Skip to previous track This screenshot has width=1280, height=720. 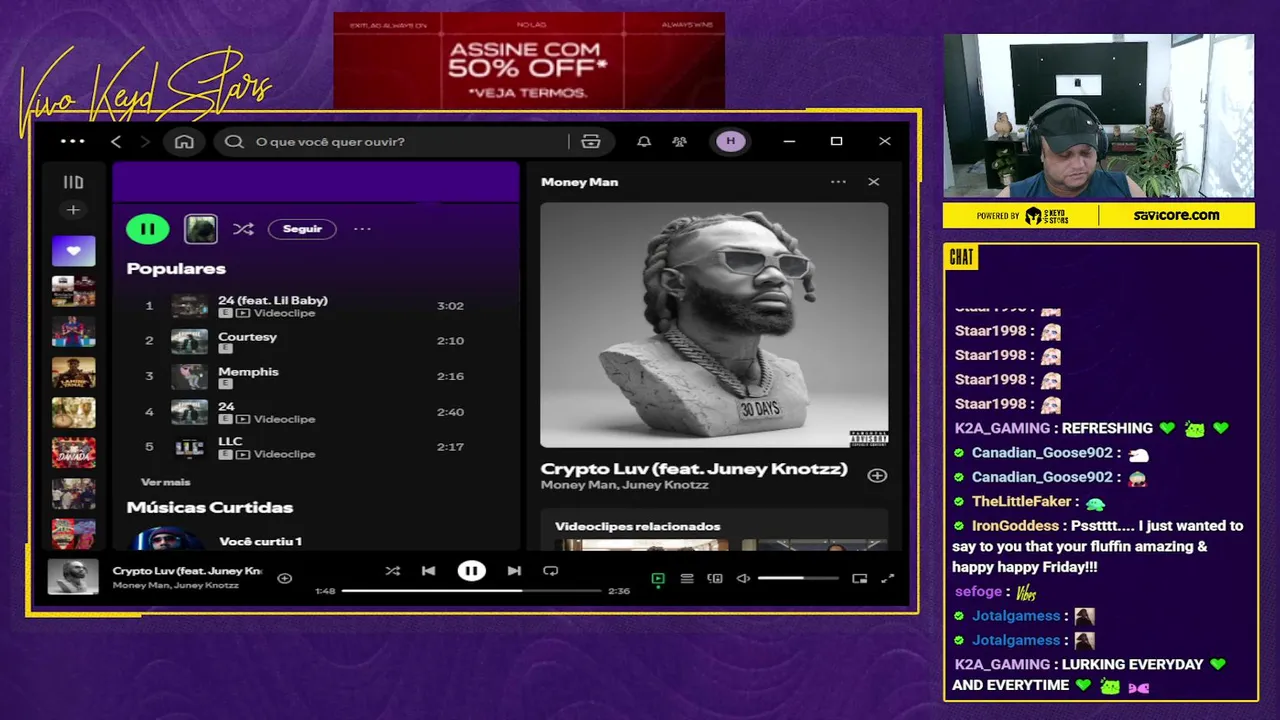(x=428, y=571)
